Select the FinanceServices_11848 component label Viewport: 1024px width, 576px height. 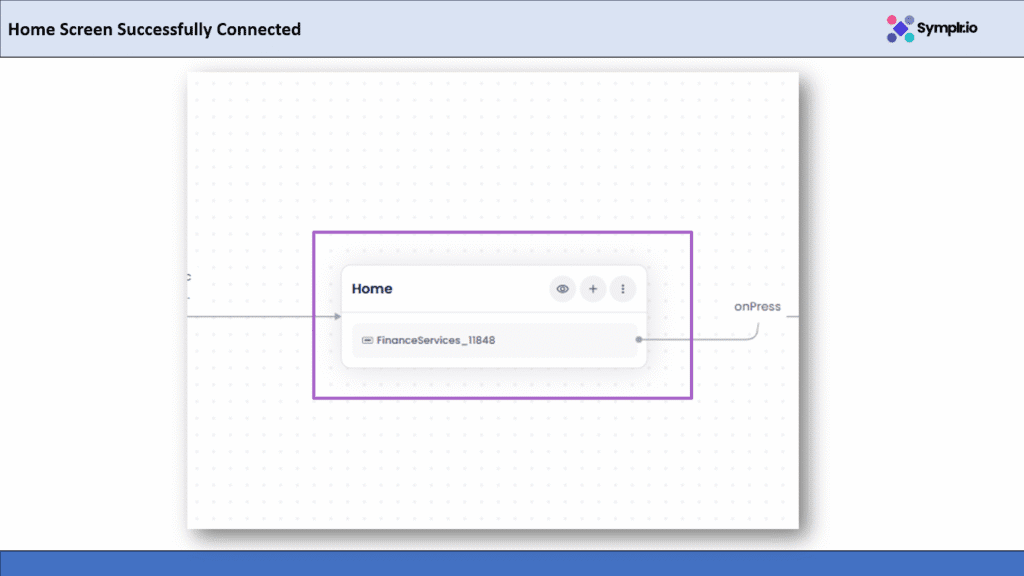pos(435,340)
